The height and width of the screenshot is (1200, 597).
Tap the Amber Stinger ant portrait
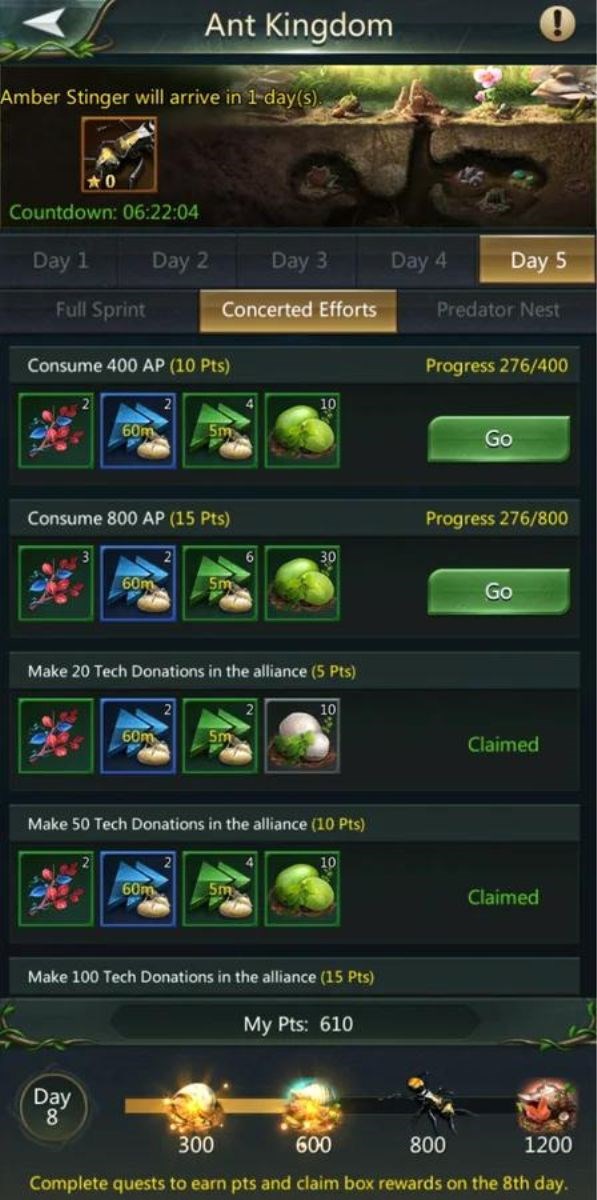(x=118, y=155)
